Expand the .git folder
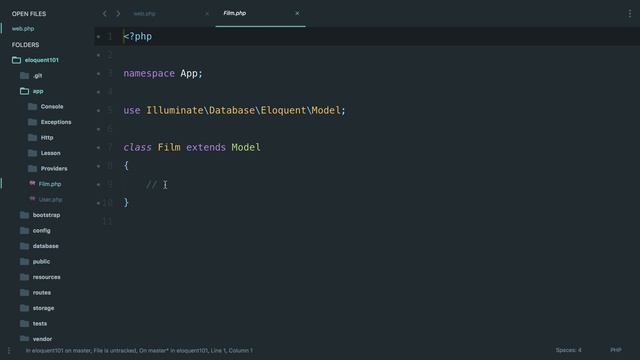The height and width of the screenshot is (360, 640). click(x=31, y=76)
